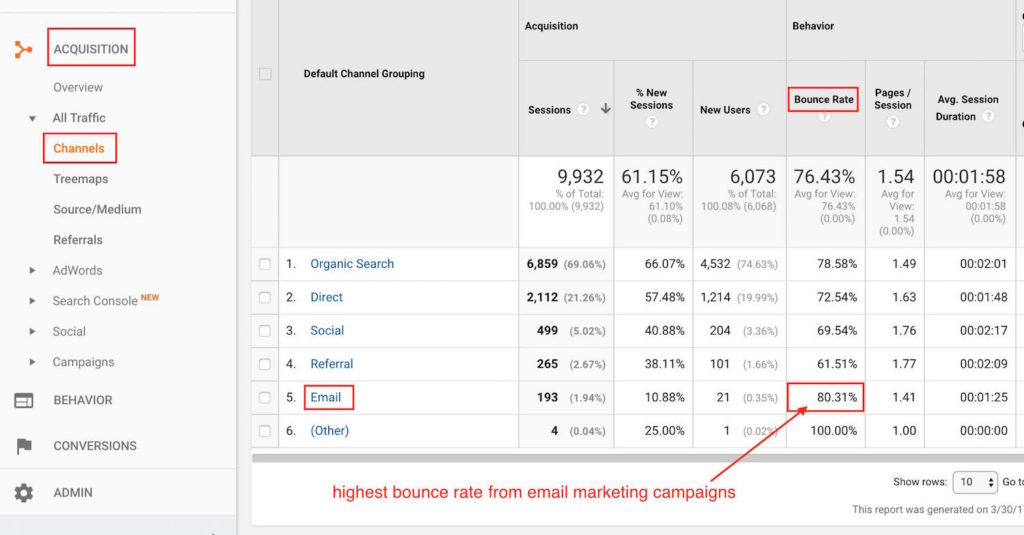The height and width of the screenshot is (535, 1024).
Task: Sort by Pages / Session header
Action: tap(893, 99)
